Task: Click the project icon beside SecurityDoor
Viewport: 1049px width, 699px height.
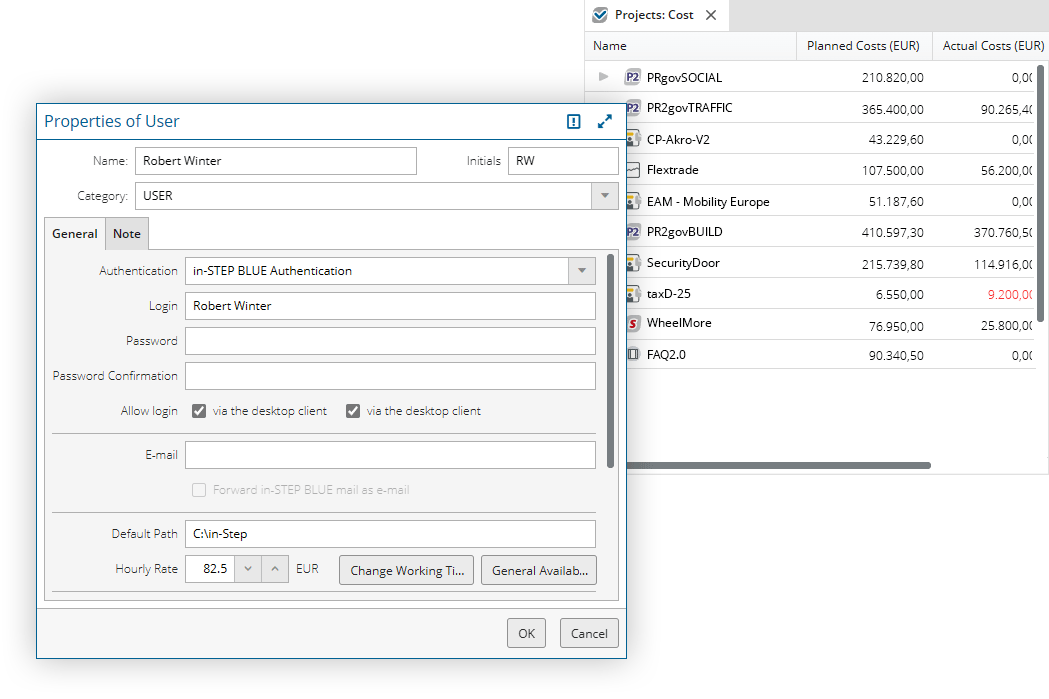Action: 633,263
